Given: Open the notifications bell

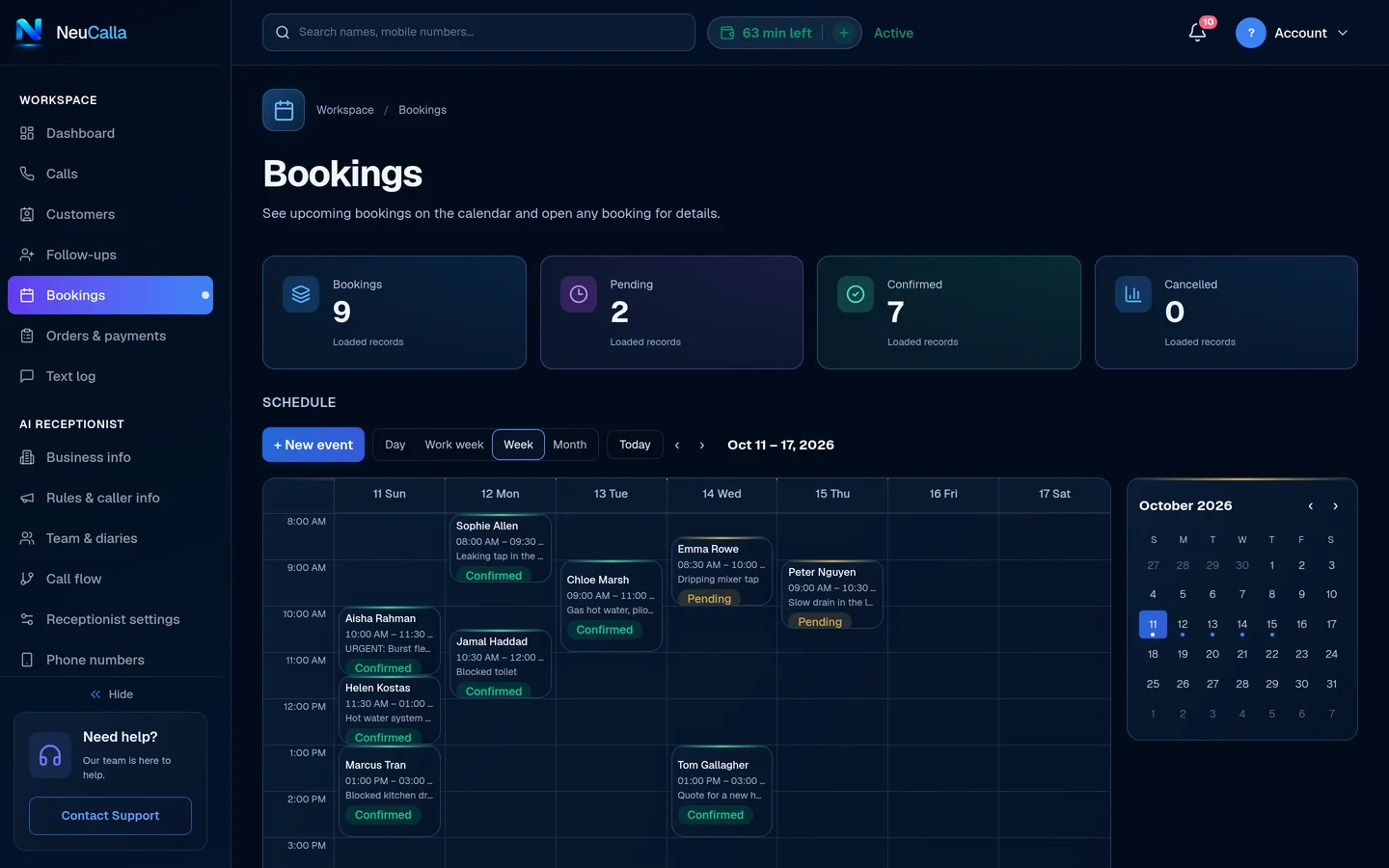Looking at the screenshot, I should tap(1198, 33).
